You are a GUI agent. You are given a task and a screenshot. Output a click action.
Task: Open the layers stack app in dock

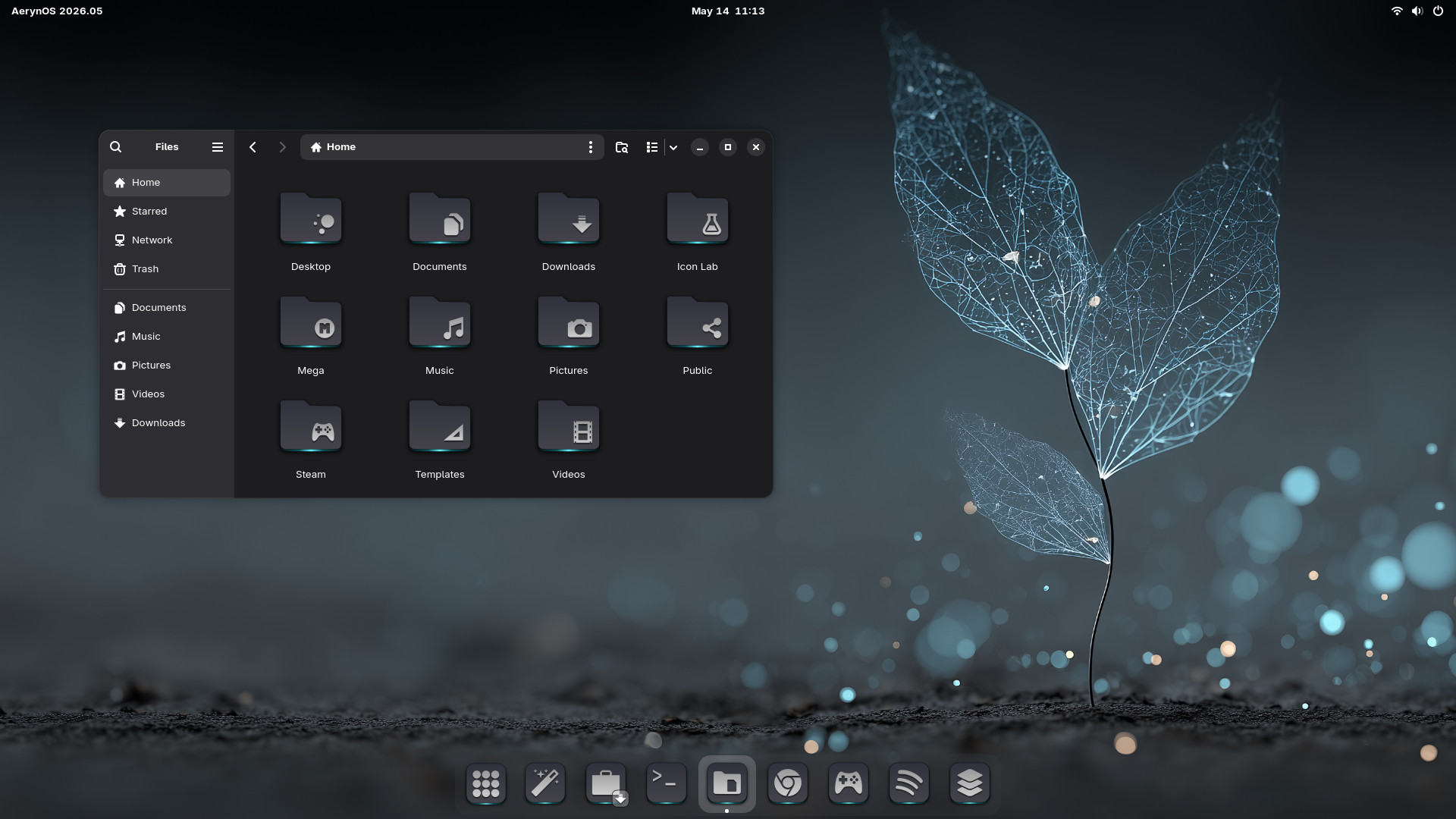pos(970,783)
